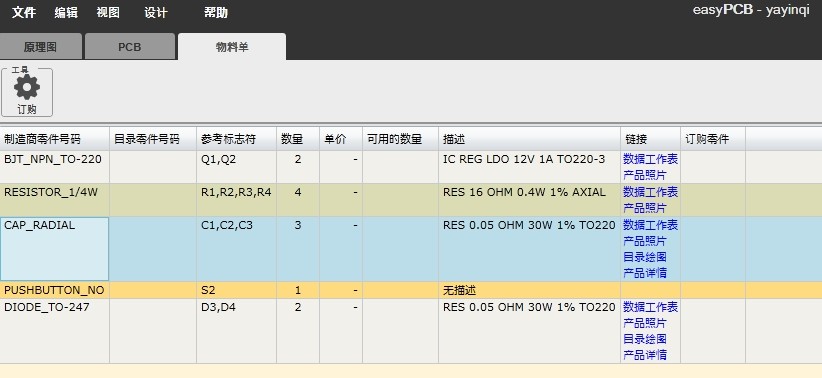Open the 视图 menu
822x378 pixels.
pos(108,13)
